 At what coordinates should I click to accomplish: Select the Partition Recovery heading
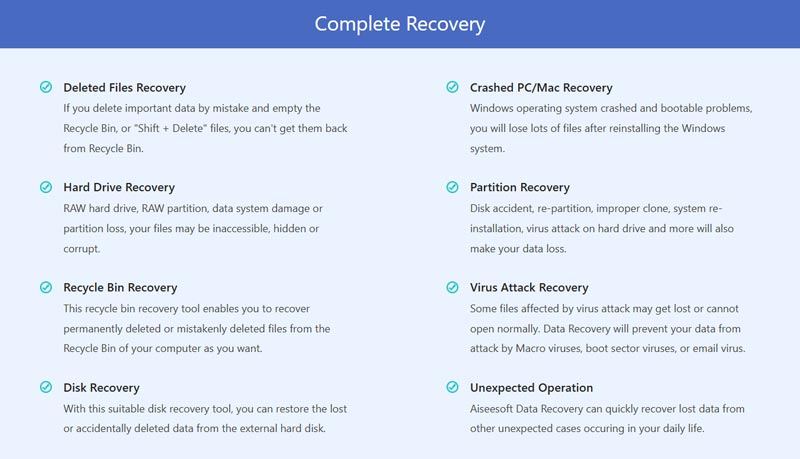pos(520,188)
